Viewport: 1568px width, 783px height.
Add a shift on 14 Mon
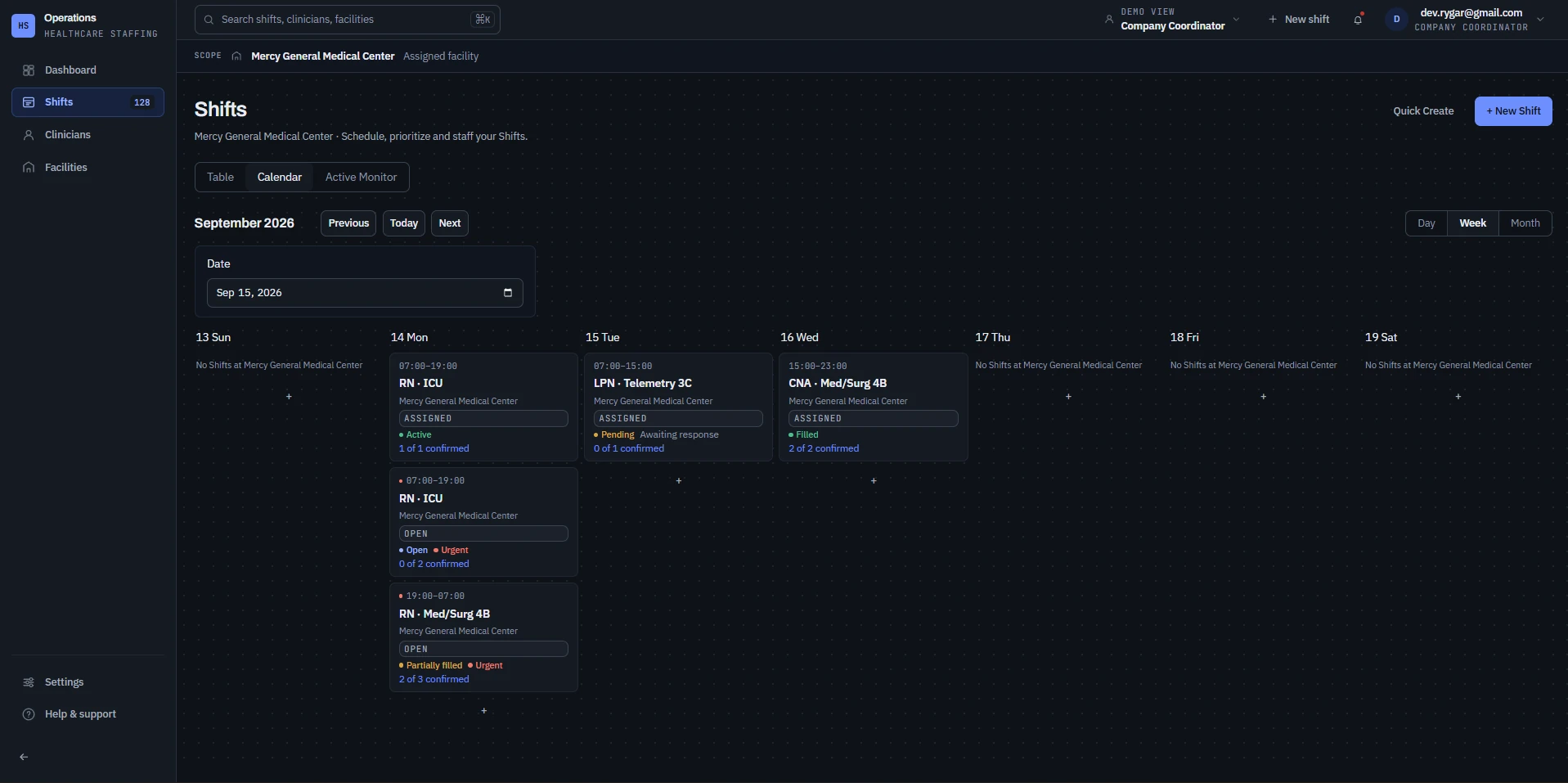coord(484,711)
